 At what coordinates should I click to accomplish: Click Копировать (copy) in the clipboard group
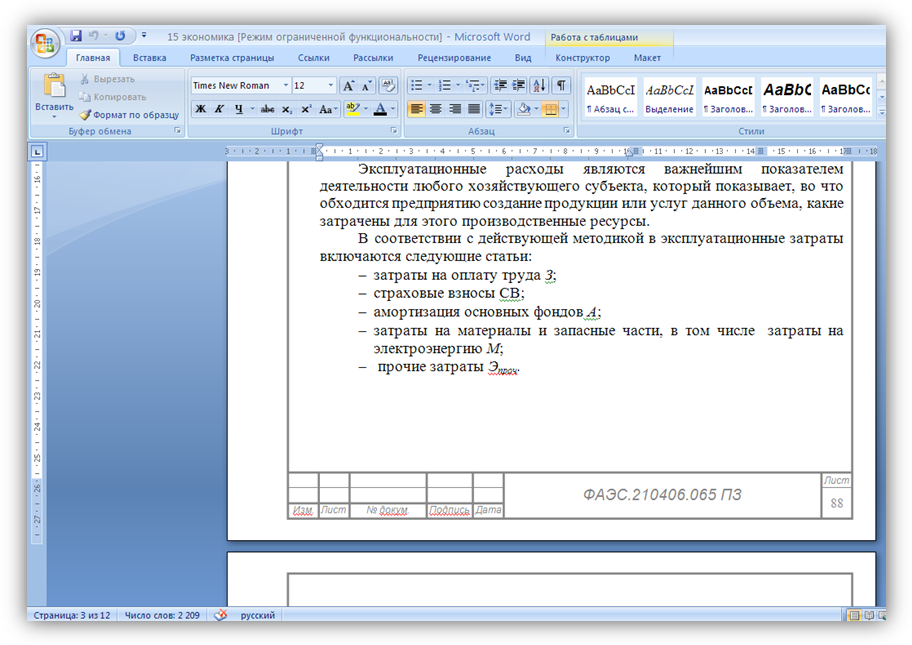[x=112, y=97]
